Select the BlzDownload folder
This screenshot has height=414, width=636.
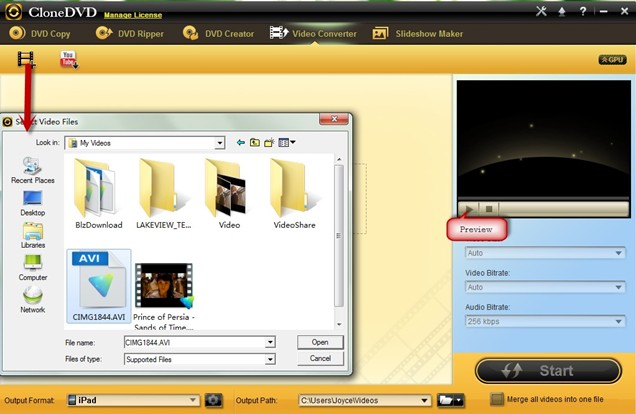point(99,194)
